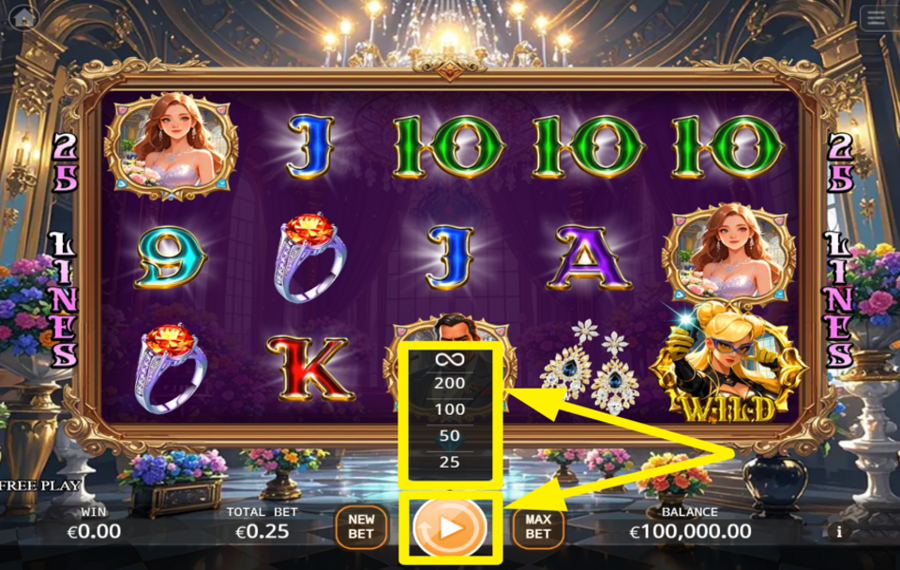This screenshot has height=570, width=900.
Task: Click the home icon
Action: pos(24,17)
